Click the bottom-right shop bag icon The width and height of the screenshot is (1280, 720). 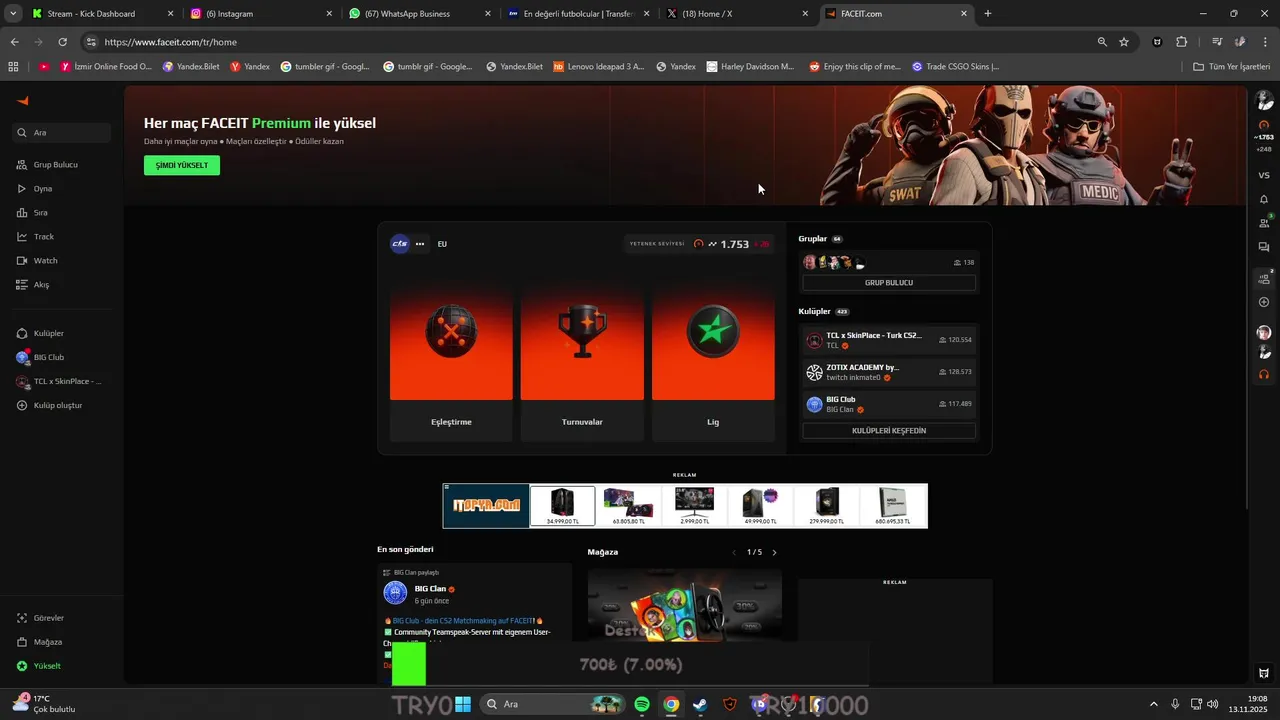pyautogui.click(x=1264, y=673)
